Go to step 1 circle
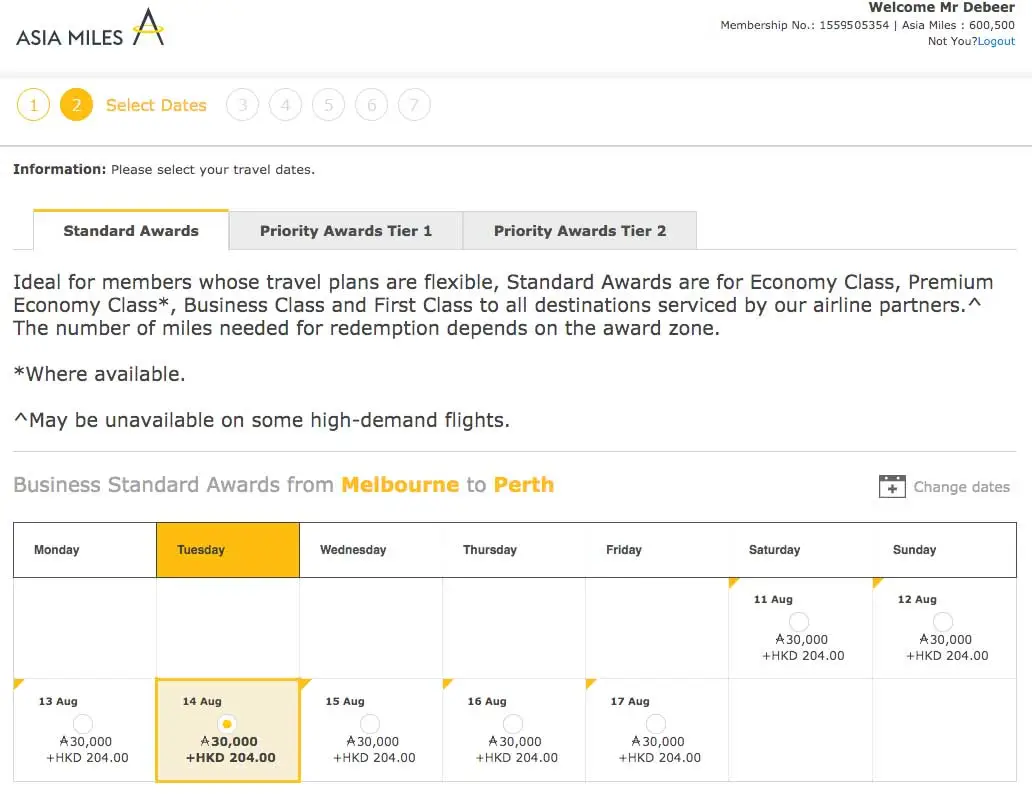Image resolution: width=1032 pixels, height=794 pixels. [x=34, y=105]
